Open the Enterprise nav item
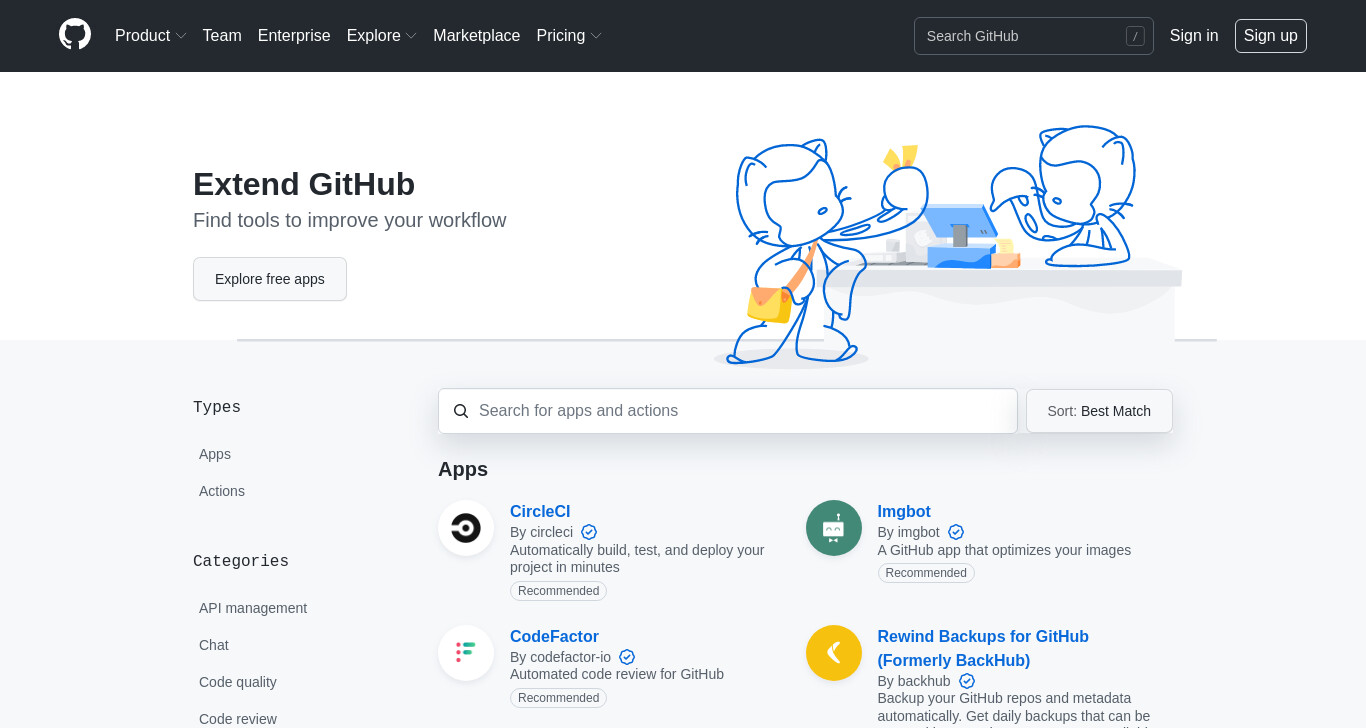Image resolution: width=1366 pixels, height=728 pixels. pyautogui.click(x=294, y=36)
